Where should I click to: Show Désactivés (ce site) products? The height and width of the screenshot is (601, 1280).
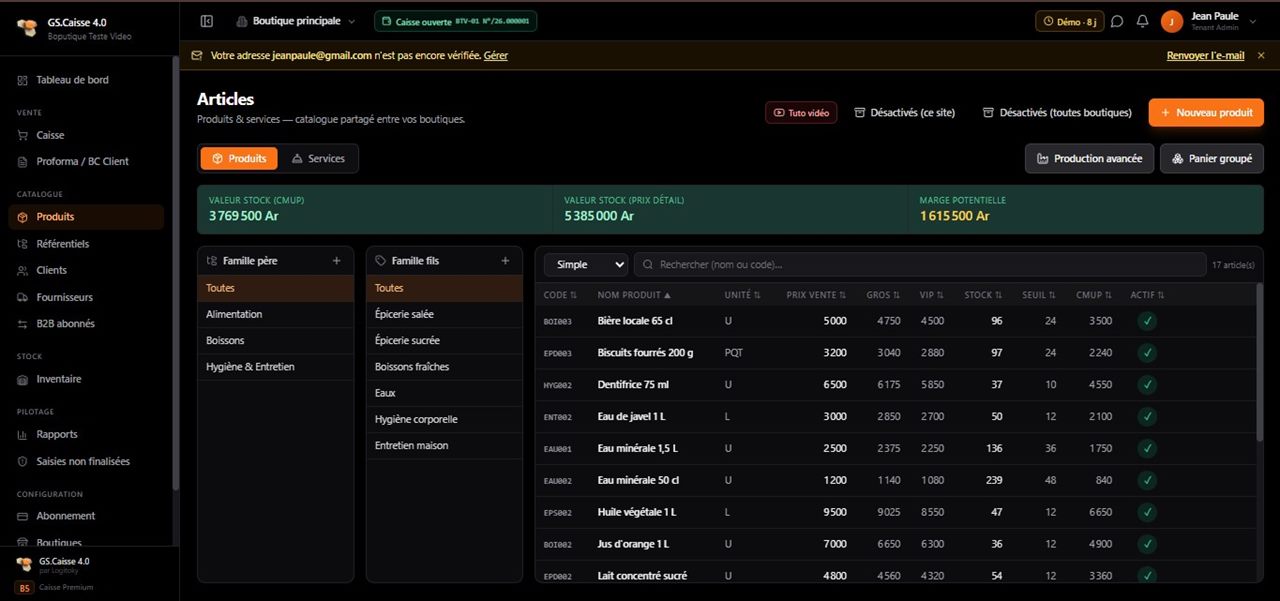[905, 113]
